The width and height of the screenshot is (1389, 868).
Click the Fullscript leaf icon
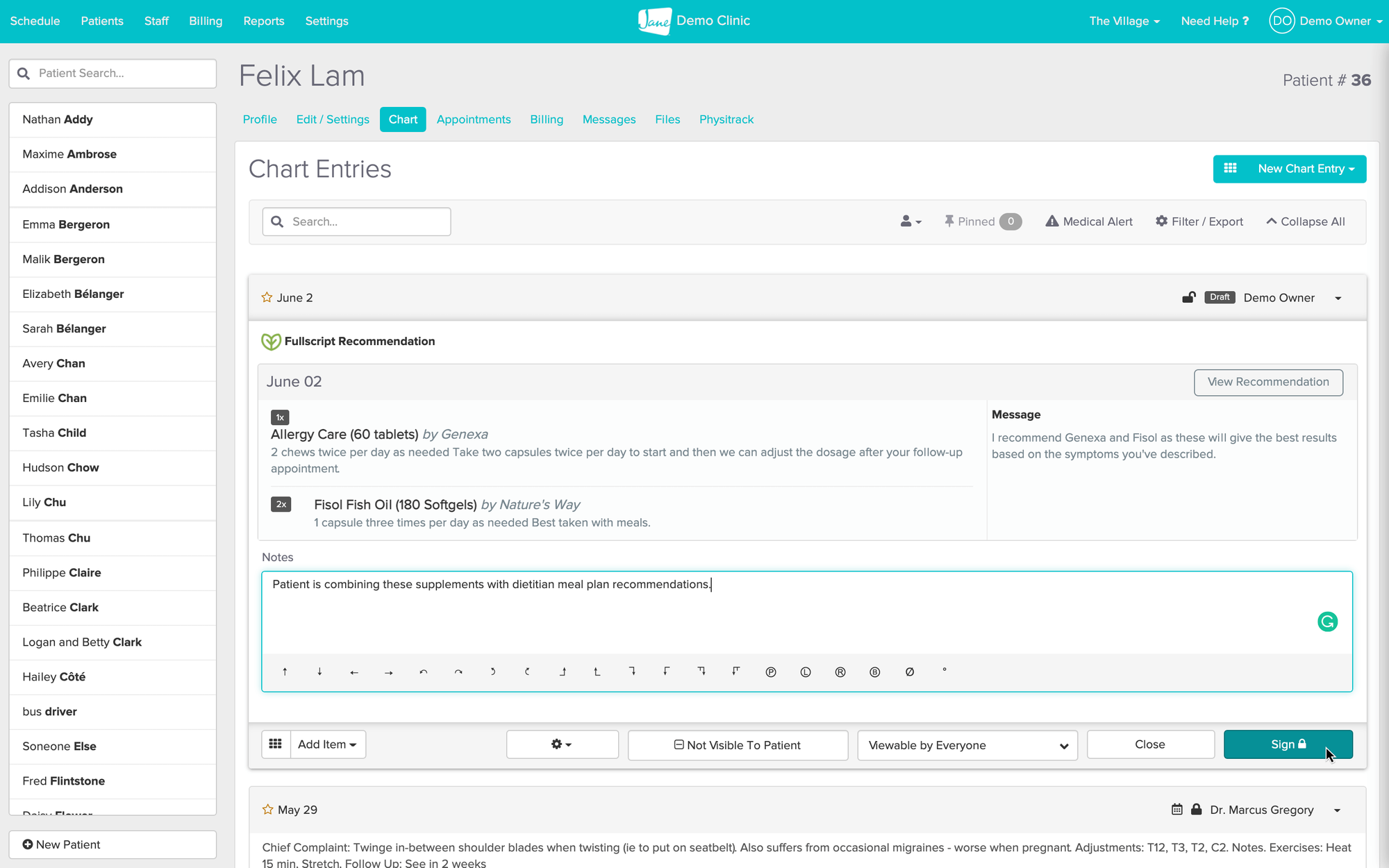click(271, 341)
